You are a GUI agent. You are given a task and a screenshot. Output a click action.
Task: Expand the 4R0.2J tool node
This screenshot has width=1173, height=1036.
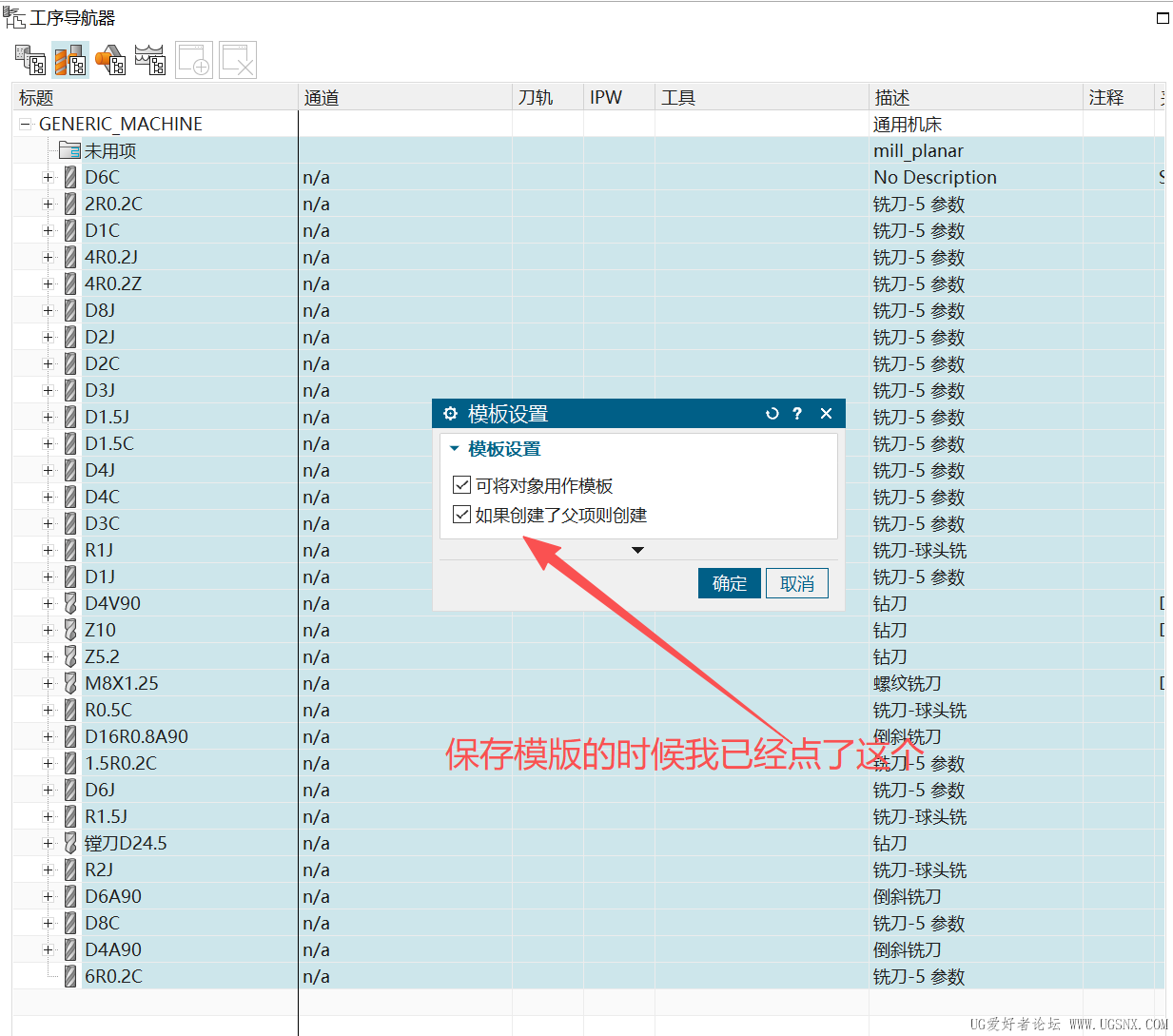(x=48, y=257)
